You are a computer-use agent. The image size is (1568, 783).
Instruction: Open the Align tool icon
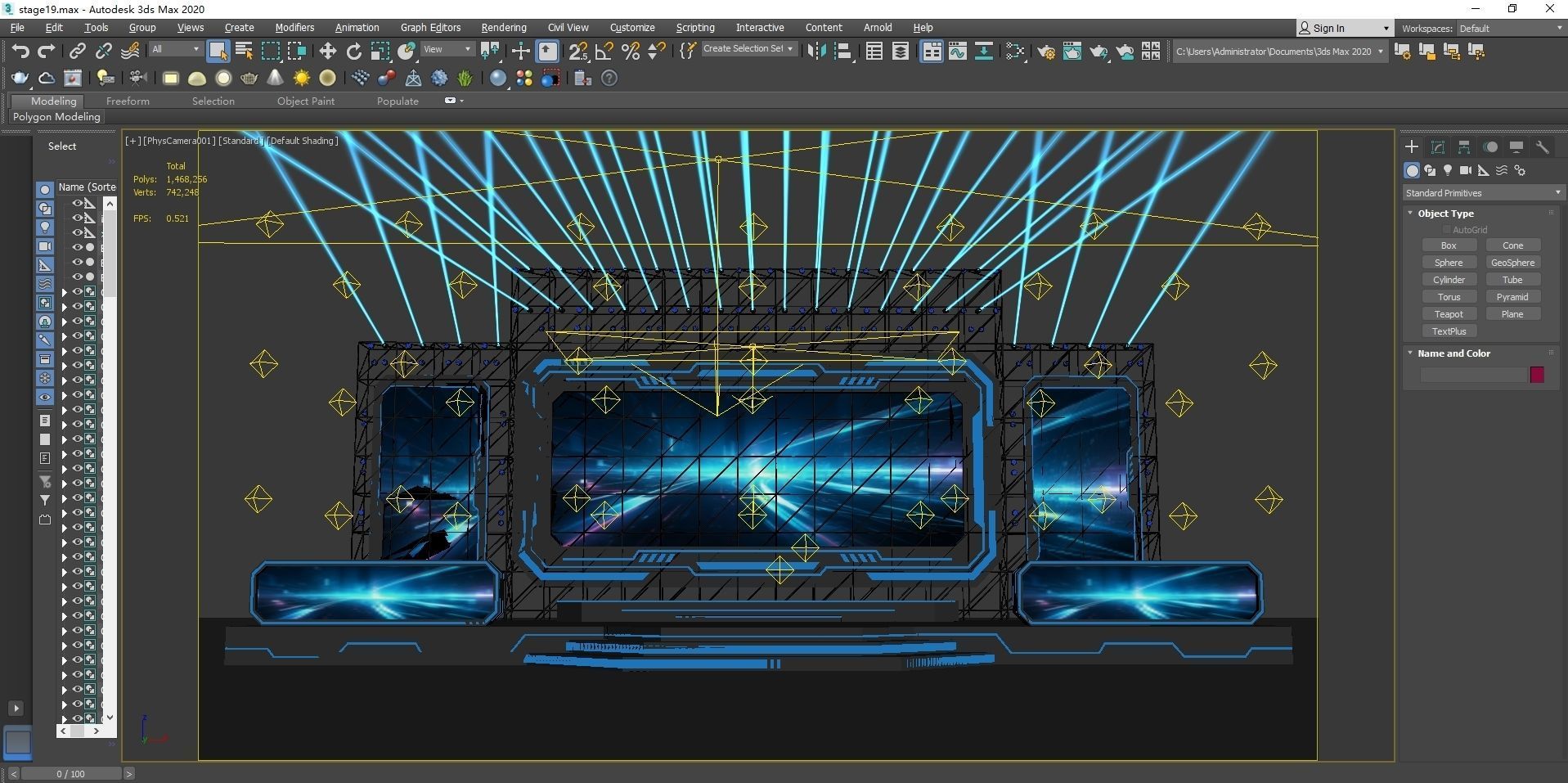(x=842, y=52)
